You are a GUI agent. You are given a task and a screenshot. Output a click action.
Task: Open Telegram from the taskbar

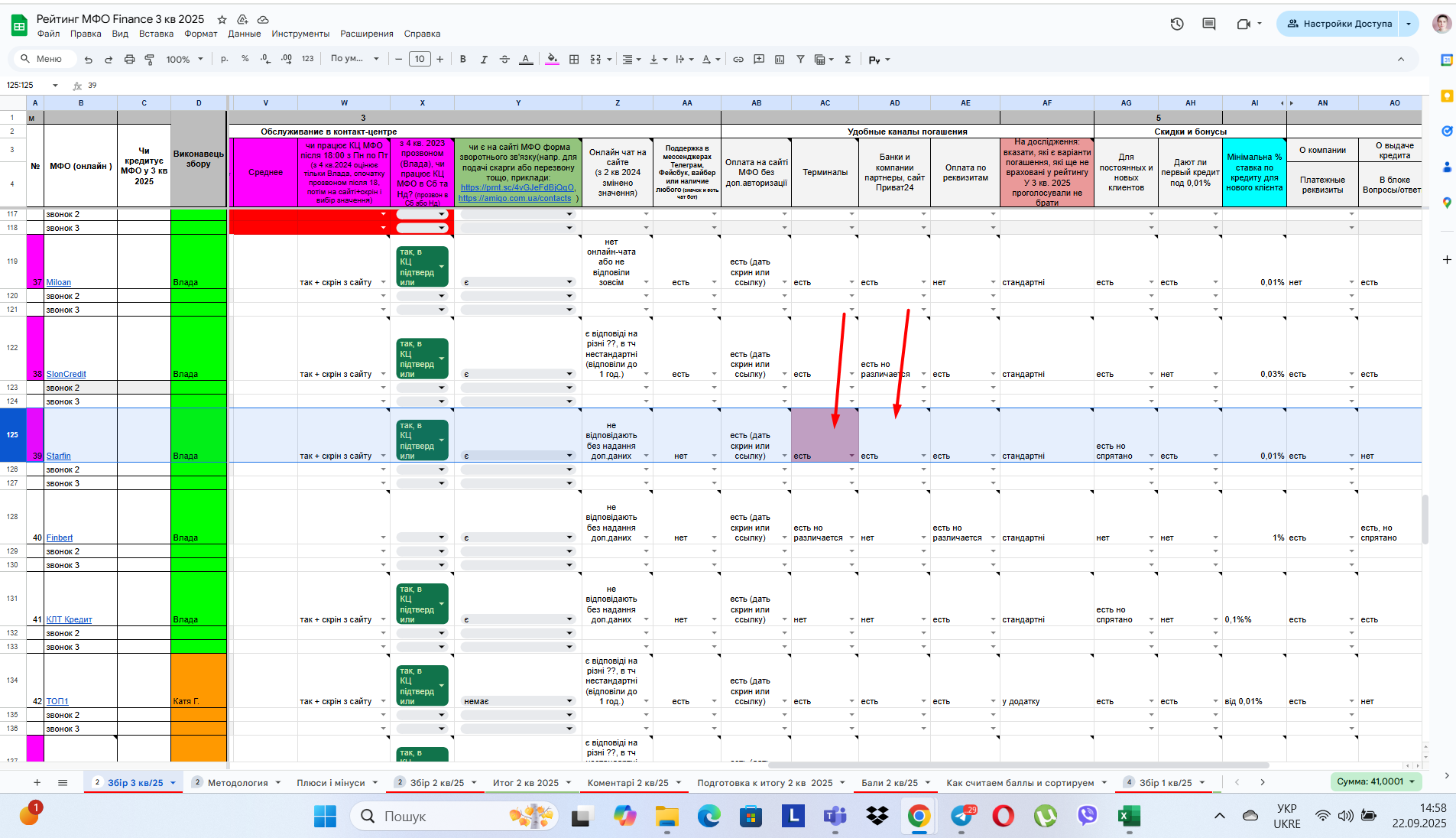(962, 816)
